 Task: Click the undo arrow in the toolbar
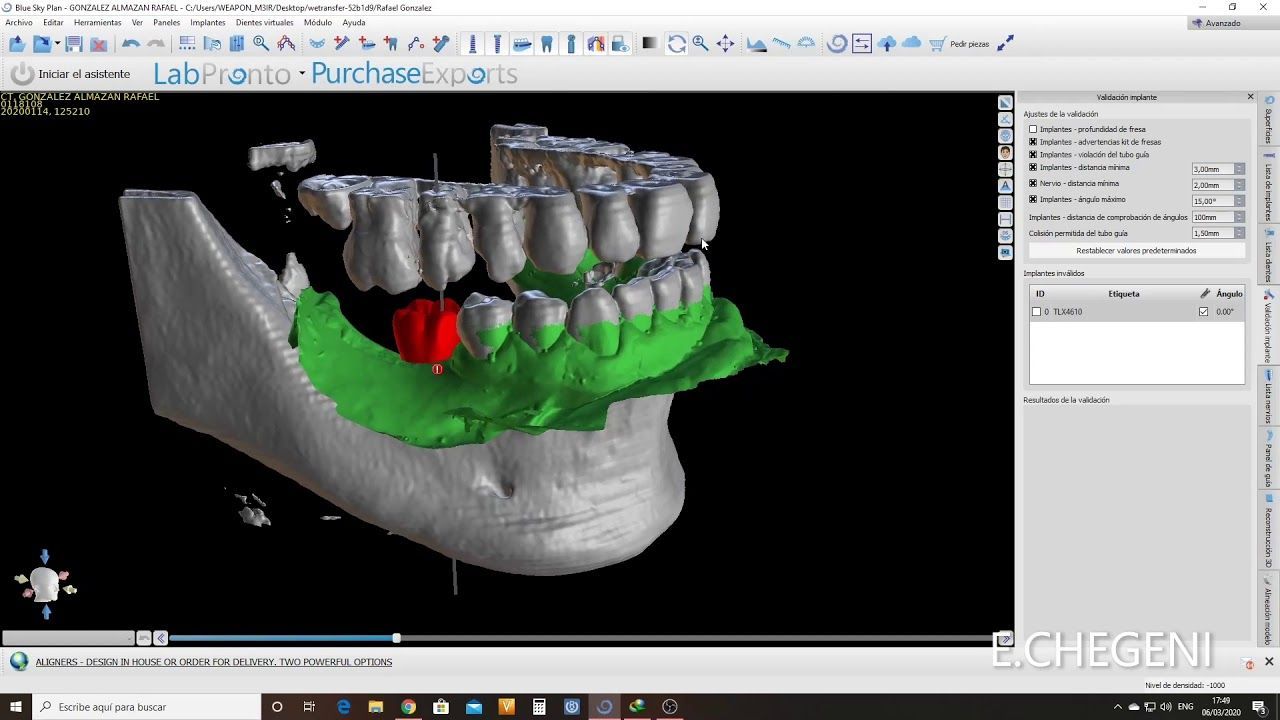130,44
